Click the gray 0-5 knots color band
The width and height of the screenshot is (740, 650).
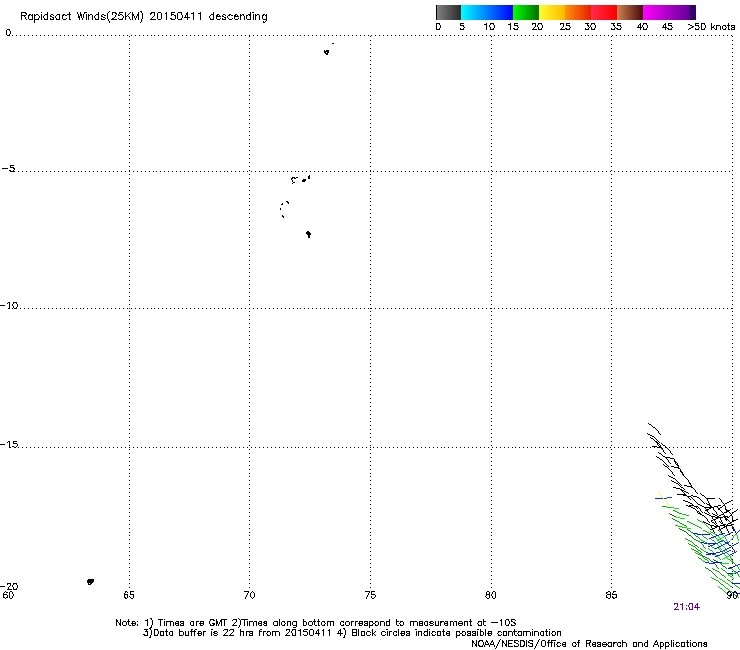448,12
